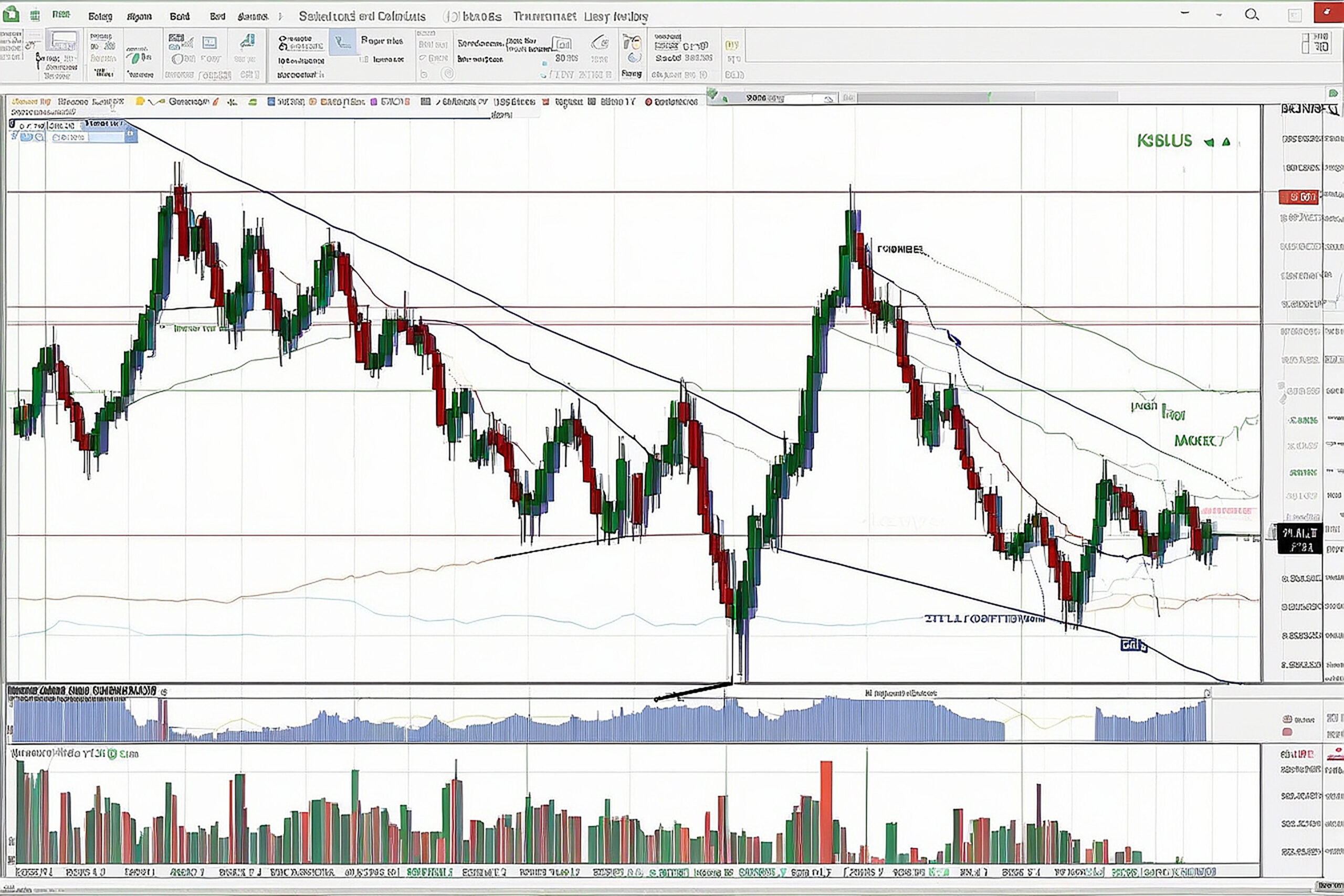Open the magnifier search icon in title bar

click(1252, 15)
